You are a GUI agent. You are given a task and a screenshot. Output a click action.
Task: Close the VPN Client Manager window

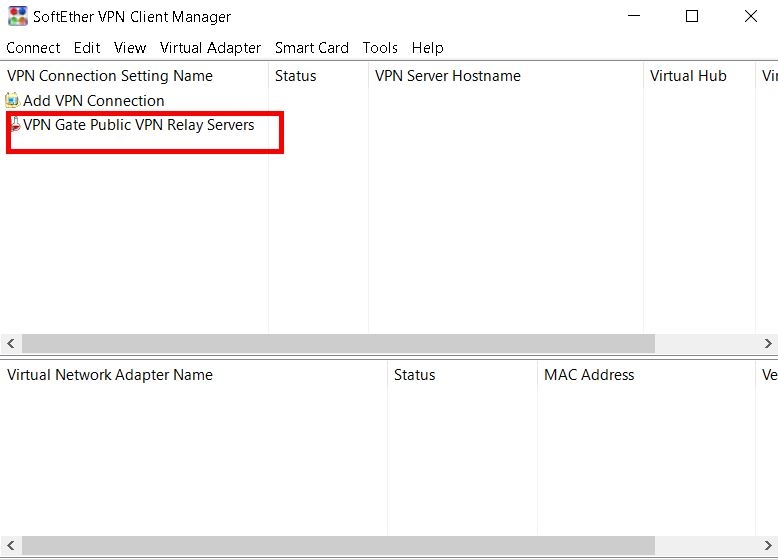[751, 16]
